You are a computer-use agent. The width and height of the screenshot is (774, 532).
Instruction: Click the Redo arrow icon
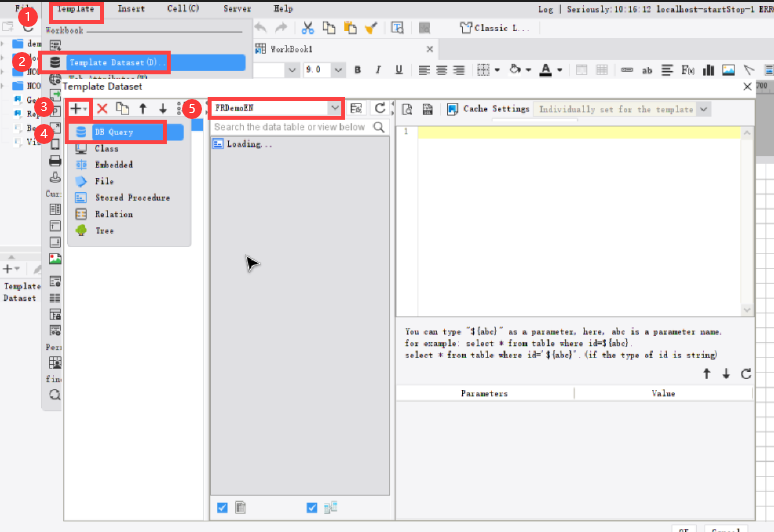click(281, 28)
